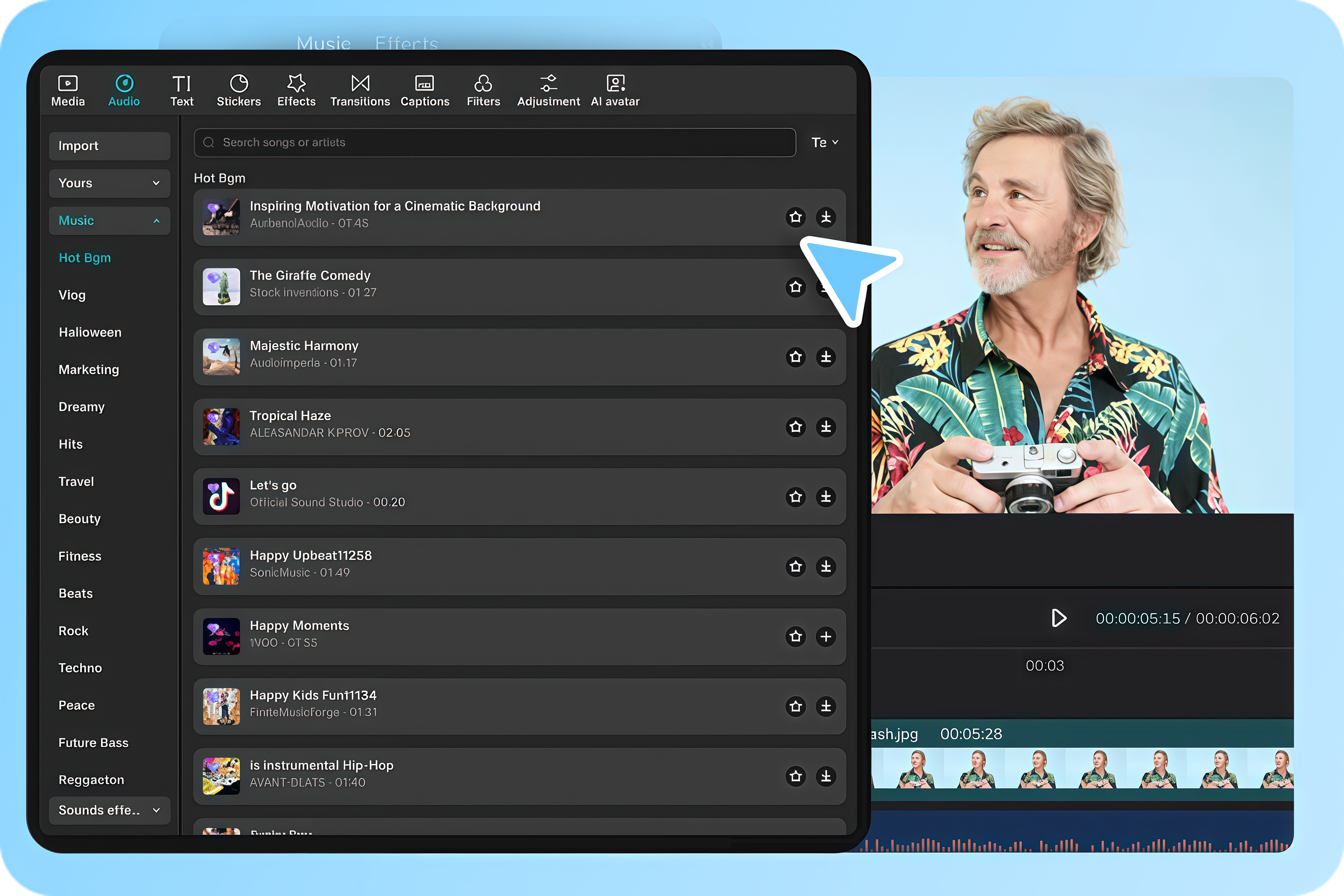Add Happy Moments track with plus icon
Image resolution: width=1344 pixels, height=896 pixels.
coord(826,637)
